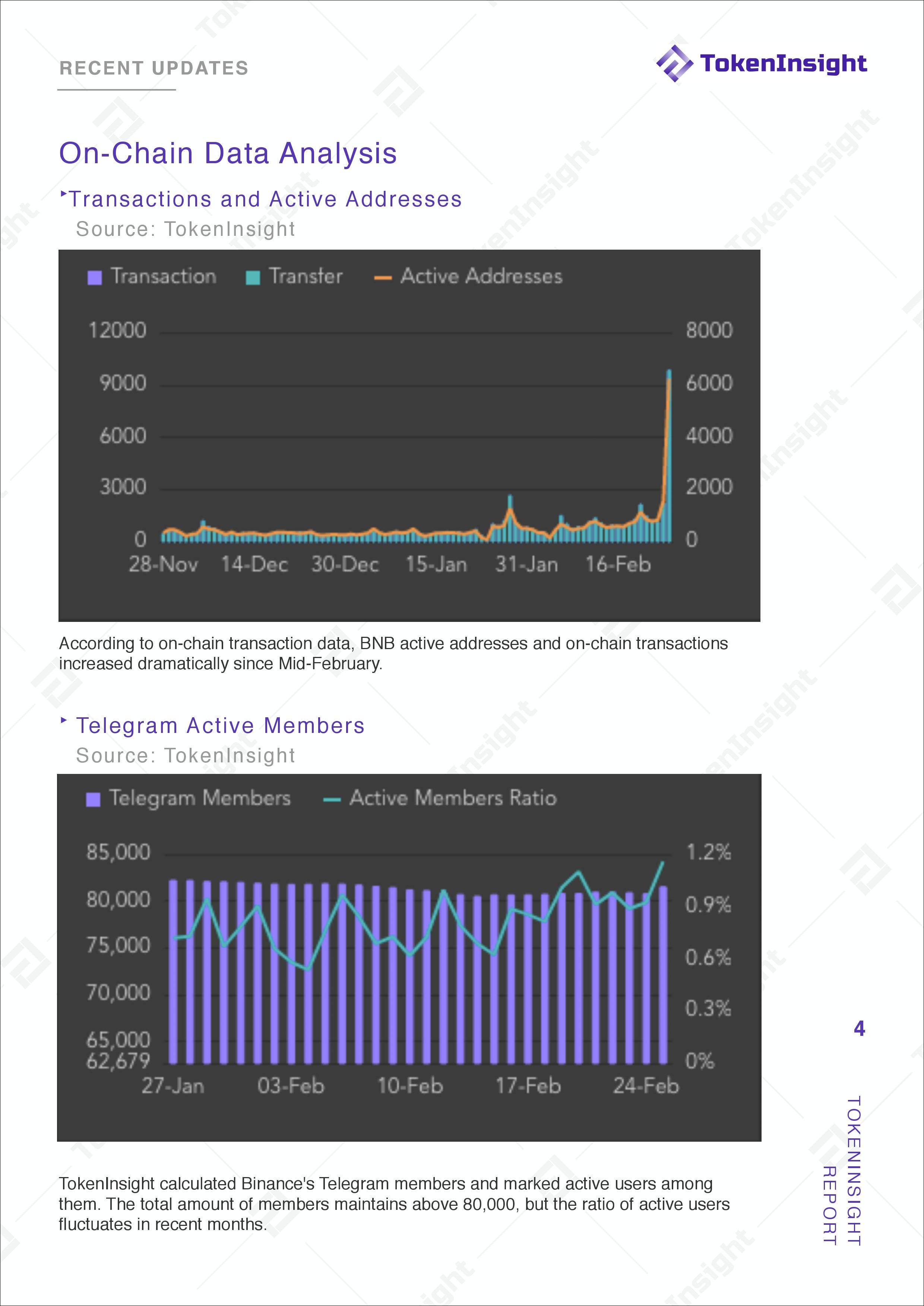Click the purple Transaction legend square
Image resolution: width=924 pixels, height=1306 pixels.
coord(94,278)
